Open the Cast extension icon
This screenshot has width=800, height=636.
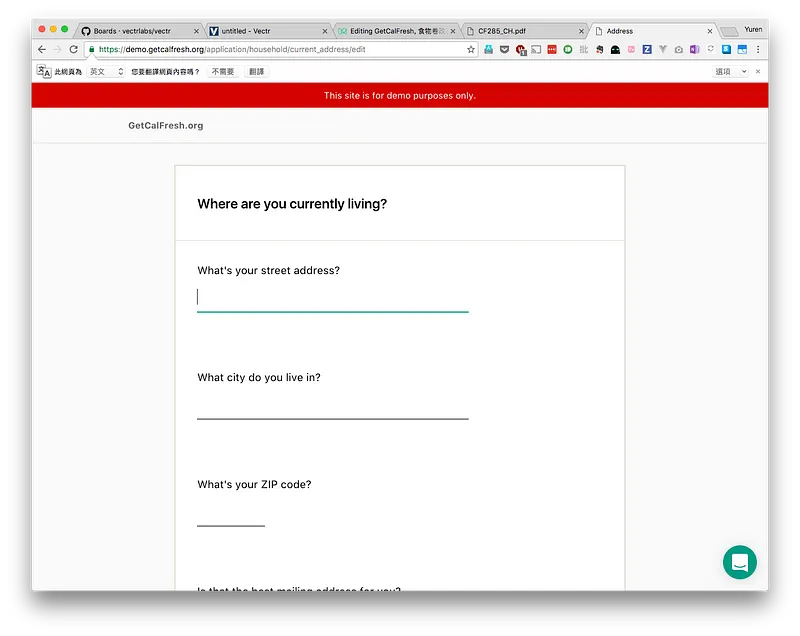point(536,49)
